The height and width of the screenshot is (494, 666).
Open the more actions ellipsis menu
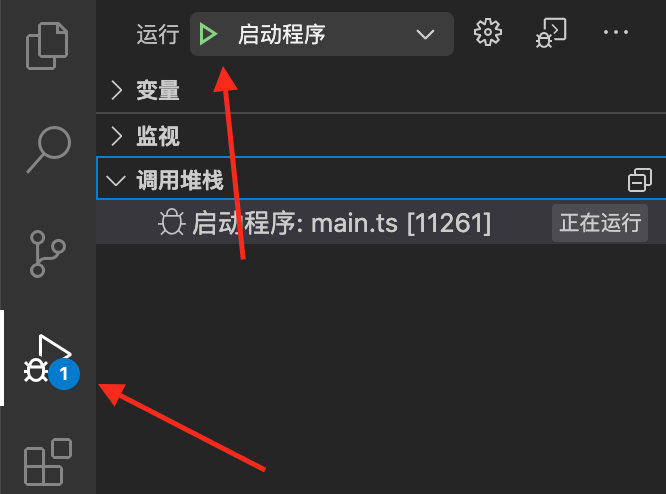[x=615, y=32]
